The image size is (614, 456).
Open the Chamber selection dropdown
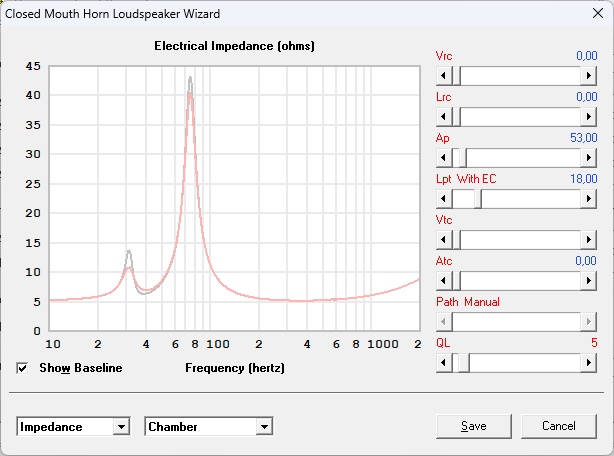[264, 427]
